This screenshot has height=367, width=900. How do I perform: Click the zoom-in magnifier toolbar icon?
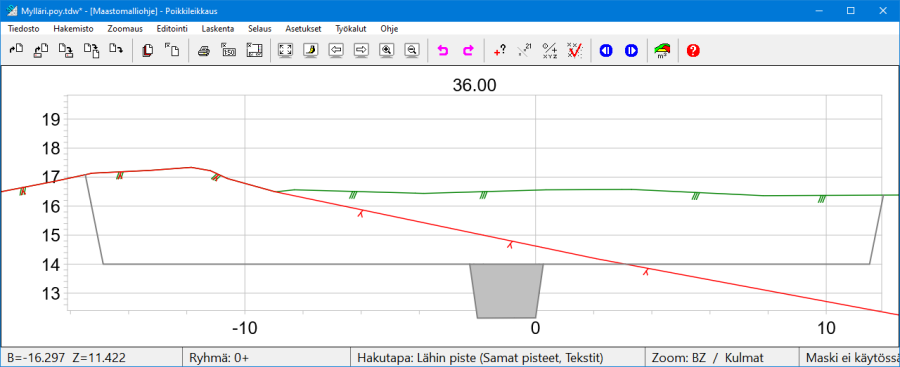[x=387, y=51]
